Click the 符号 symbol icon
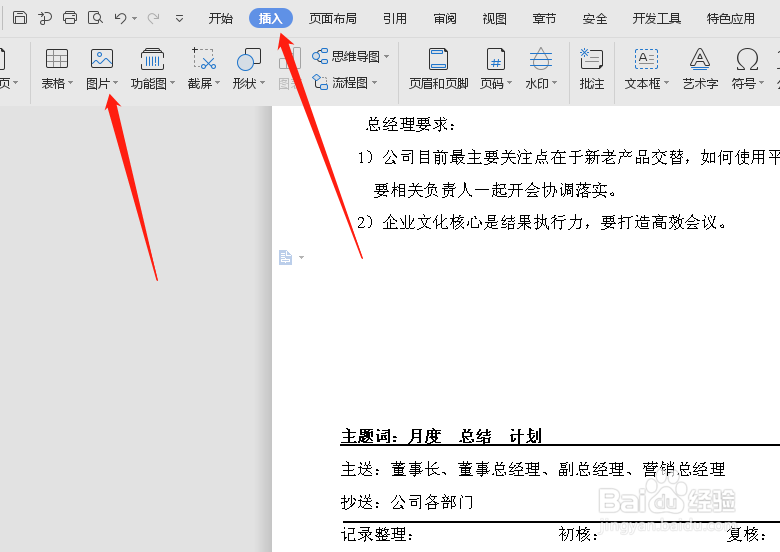Screen dimensions: 780x552 point(747,59)
